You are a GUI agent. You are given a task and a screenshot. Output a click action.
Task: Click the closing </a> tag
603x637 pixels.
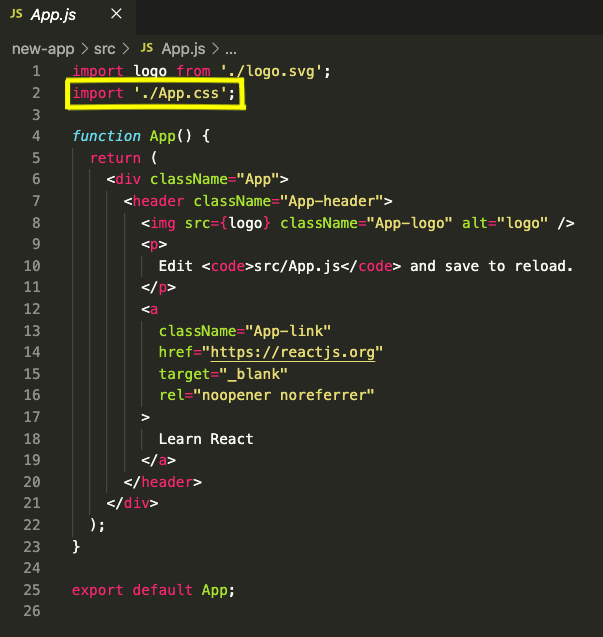(158, 460)
